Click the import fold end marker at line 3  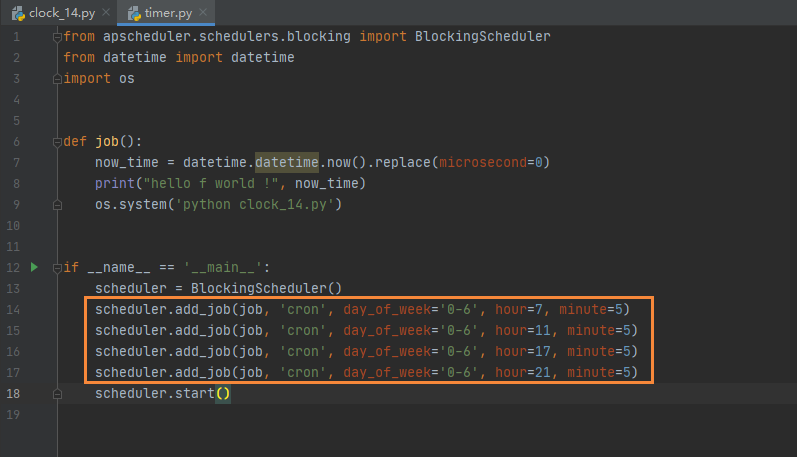(x=57, y=79)
